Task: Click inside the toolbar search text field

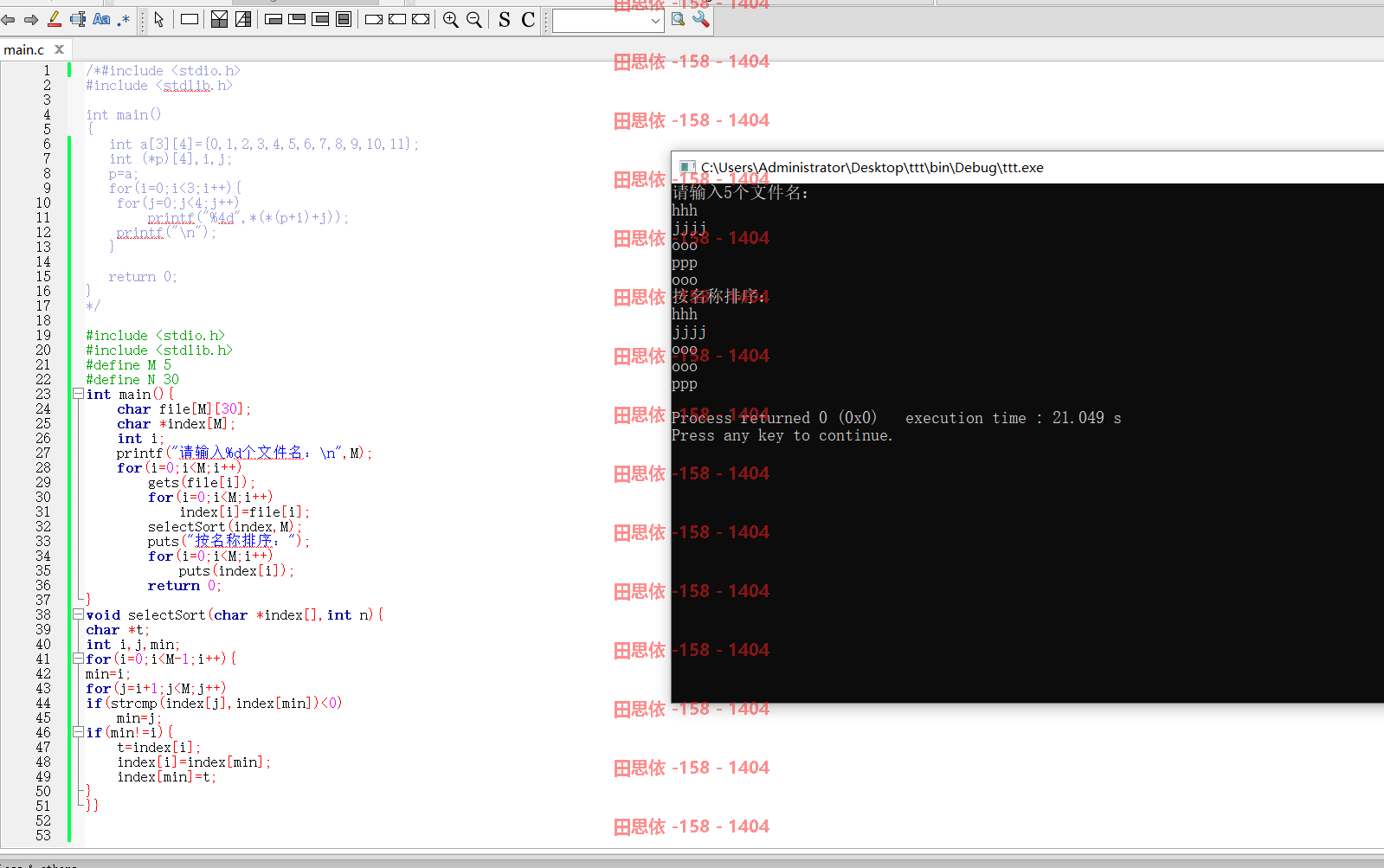Action: [x=601, y=20]
